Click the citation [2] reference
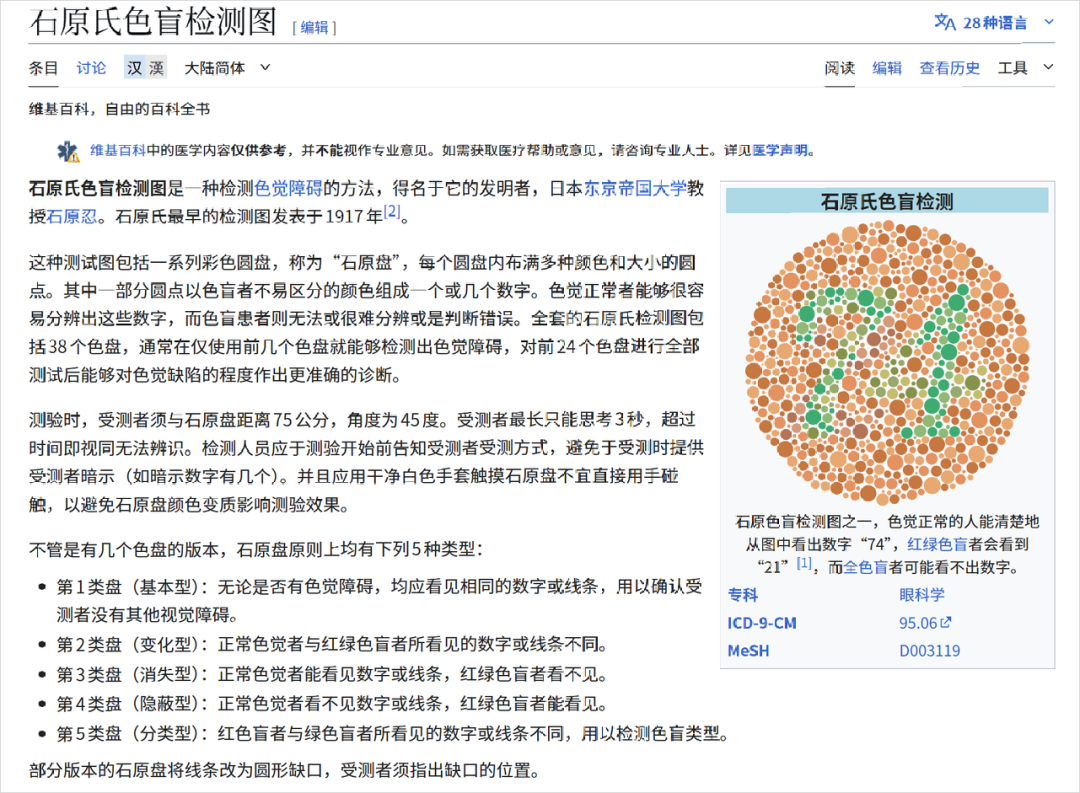1080x793 pixels. [x=391, y=212]
